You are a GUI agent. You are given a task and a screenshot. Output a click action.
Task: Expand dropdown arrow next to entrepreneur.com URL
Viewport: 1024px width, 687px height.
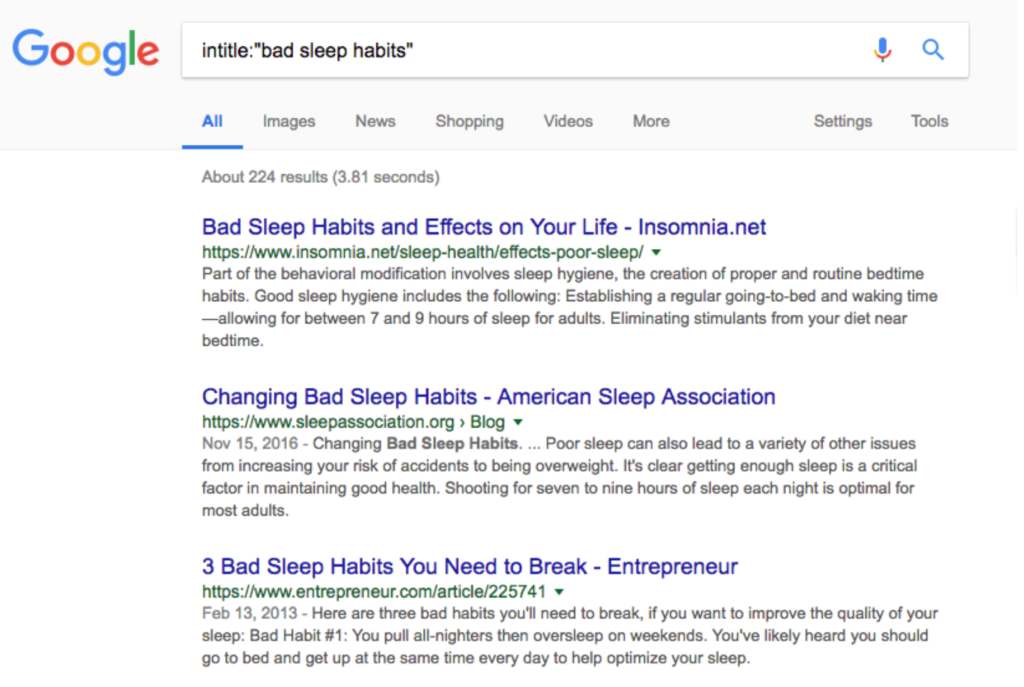[559, 592]
